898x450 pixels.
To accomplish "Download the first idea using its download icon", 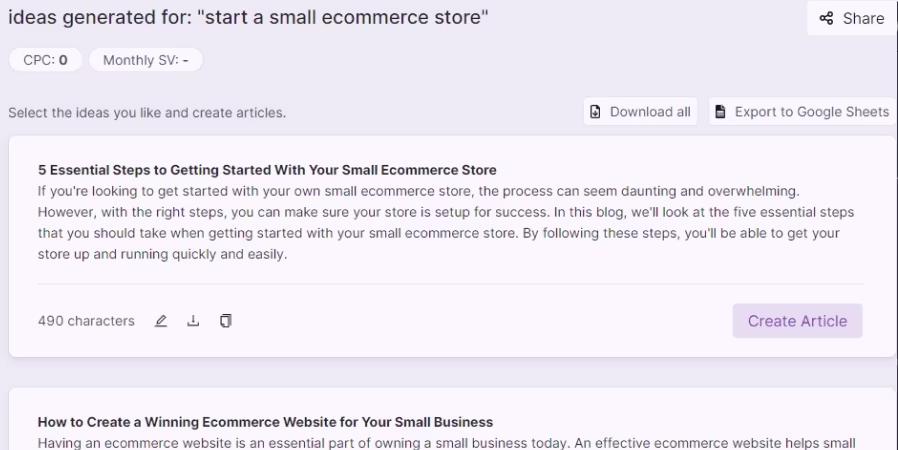I will [193, 321].
